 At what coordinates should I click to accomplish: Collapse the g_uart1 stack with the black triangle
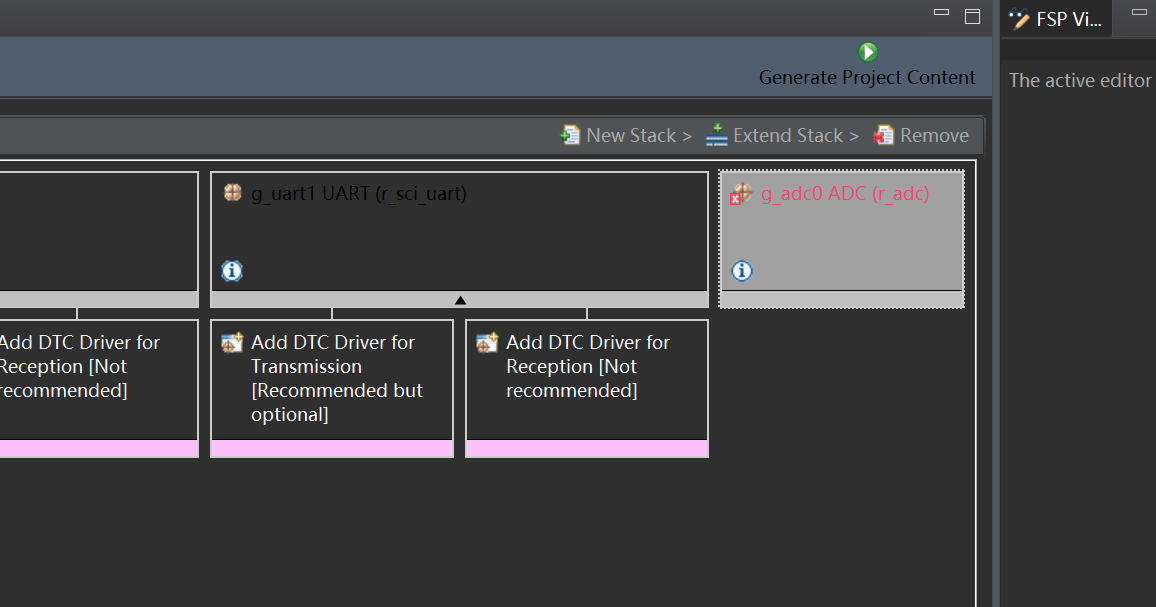(x=460, y=300)
